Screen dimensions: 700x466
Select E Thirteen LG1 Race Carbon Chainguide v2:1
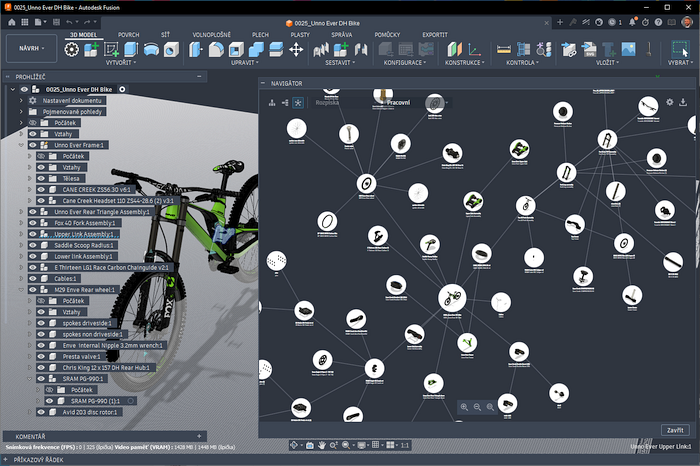pyautogui.click(x=111, y=267)
